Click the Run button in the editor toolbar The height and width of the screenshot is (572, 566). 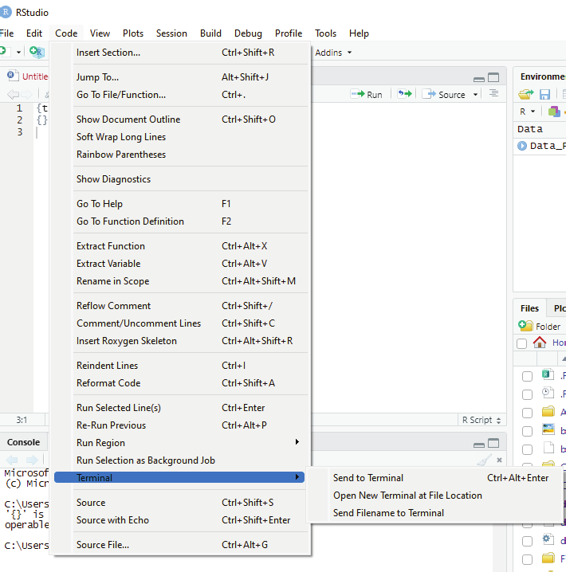coord(367,94)
